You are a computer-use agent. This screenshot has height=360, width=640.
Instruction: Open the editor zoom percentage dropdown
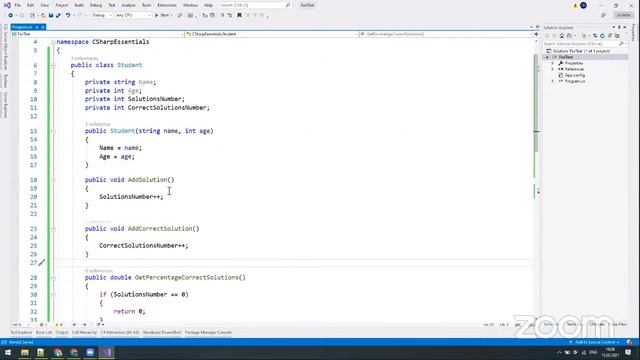click(20, 325)
